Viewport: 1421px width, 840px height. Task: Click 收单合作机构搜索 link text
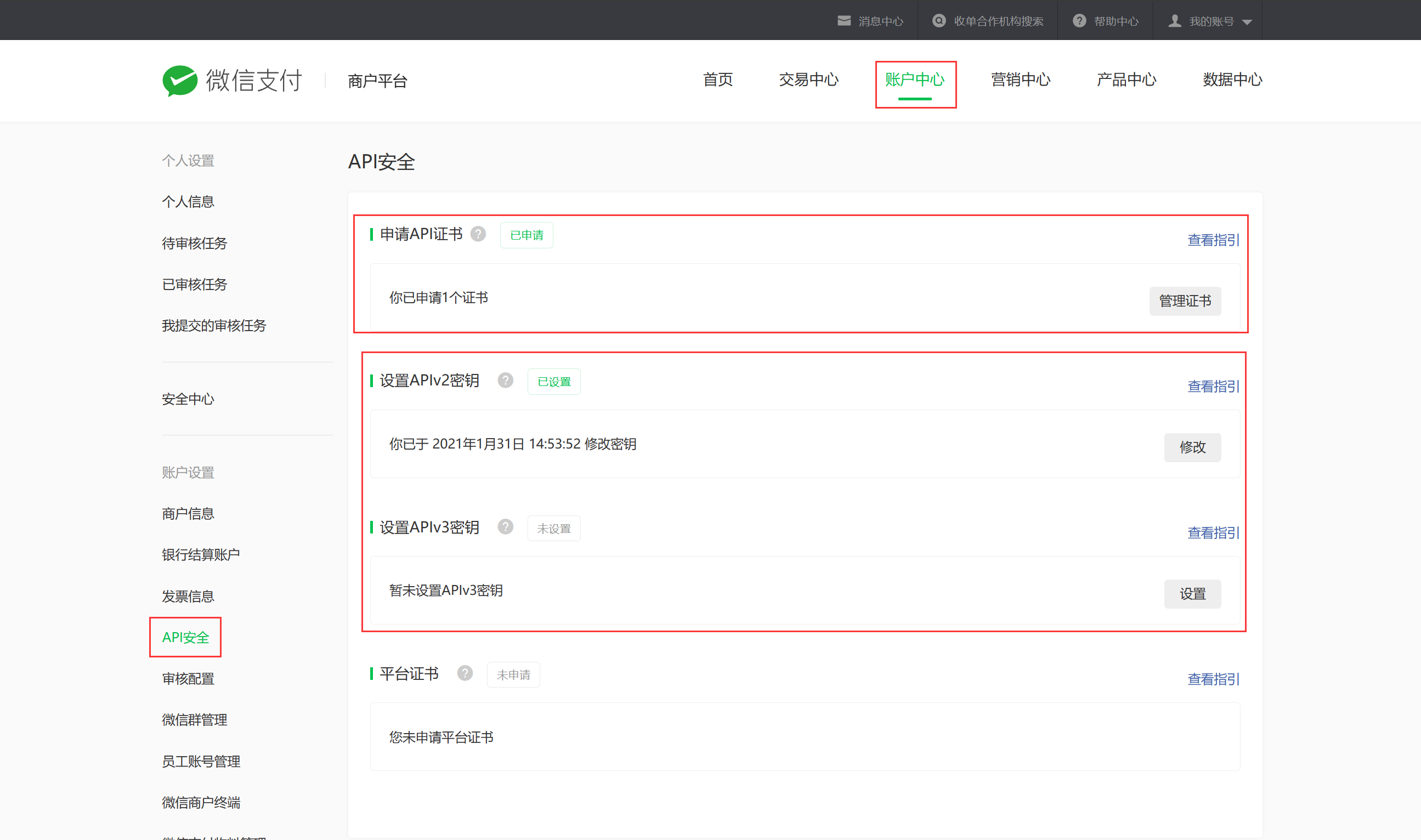tap(998, 21)
